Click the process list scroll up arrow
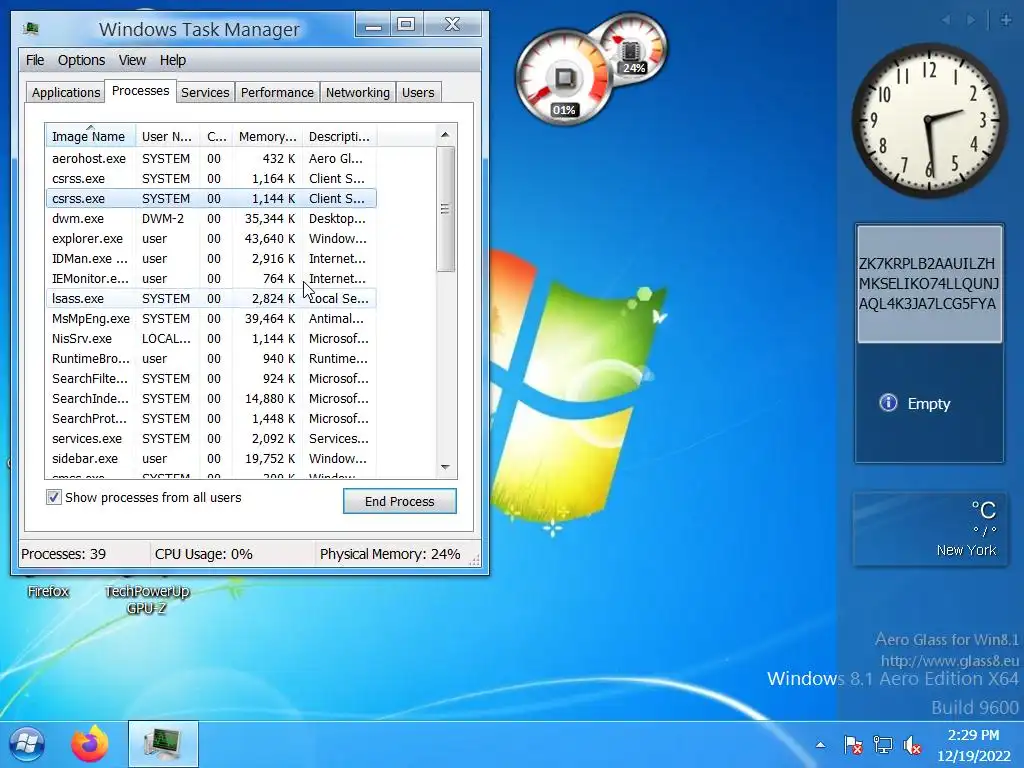1024x768 pixels. [x=445, y=135]
